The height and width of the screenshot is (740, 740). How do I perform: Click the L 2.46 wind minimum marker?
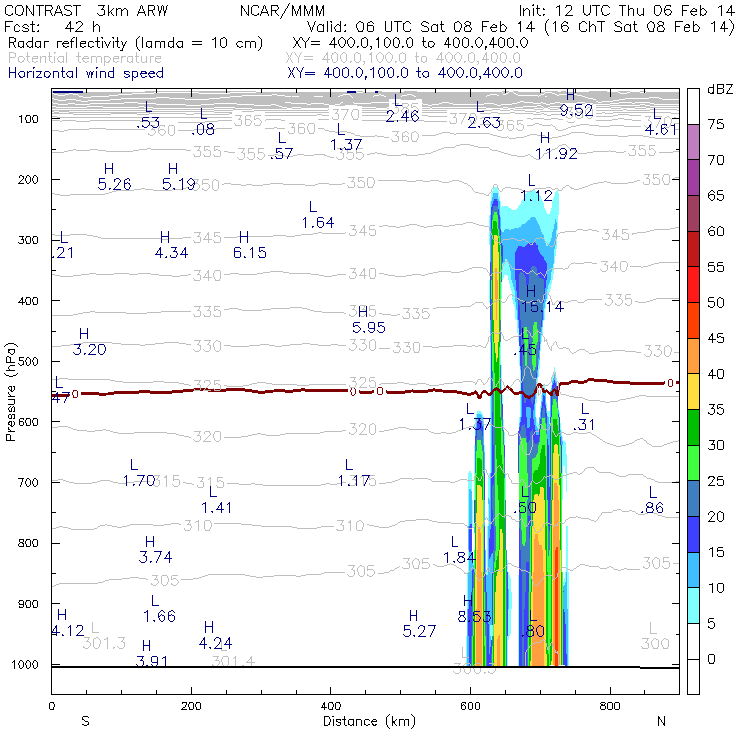pos(401,109)
